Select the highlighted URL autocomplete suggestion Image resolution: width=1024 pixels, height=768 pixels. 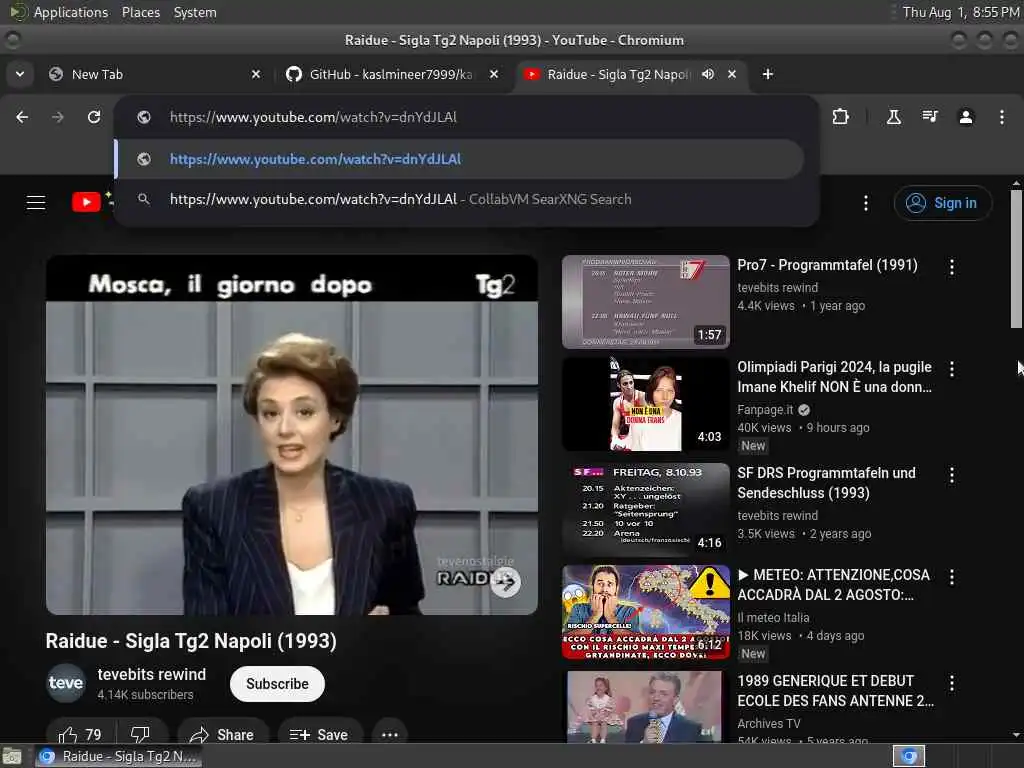459,159
